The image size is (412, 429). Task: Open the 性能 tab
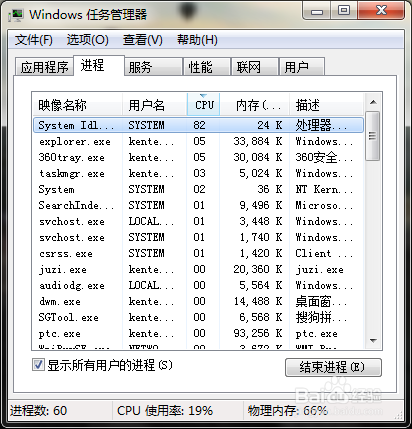[207, 67]
